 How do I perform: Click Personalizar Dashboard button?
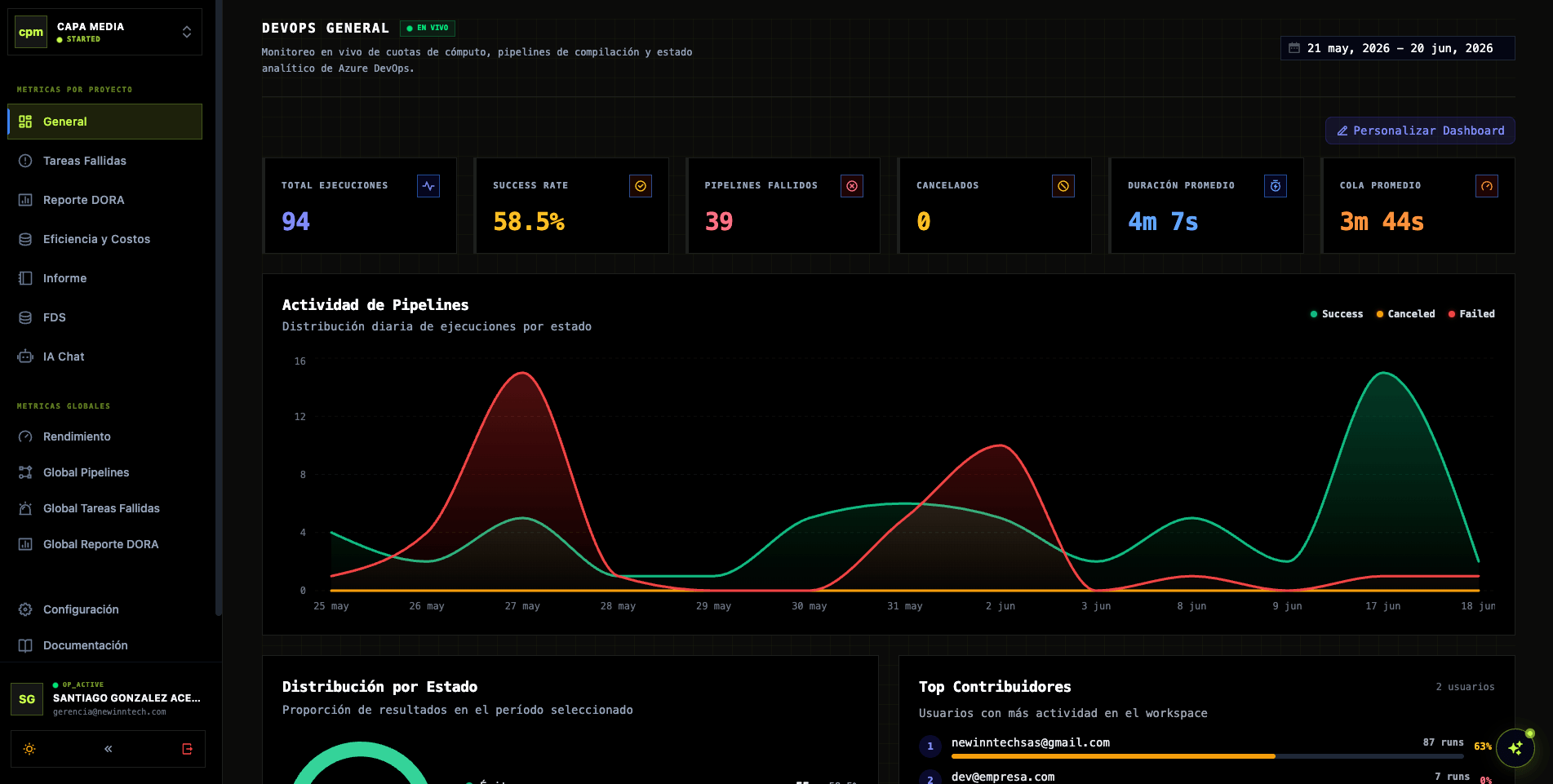click(x=1420, y=131)
